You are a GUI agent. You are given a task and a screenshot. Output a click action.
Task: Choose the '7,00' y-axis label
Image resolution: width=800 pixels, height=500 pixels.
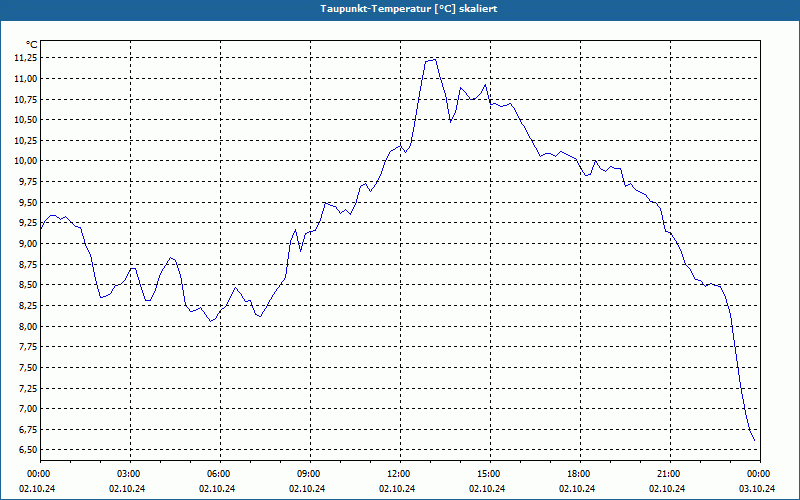coord(27,409)
